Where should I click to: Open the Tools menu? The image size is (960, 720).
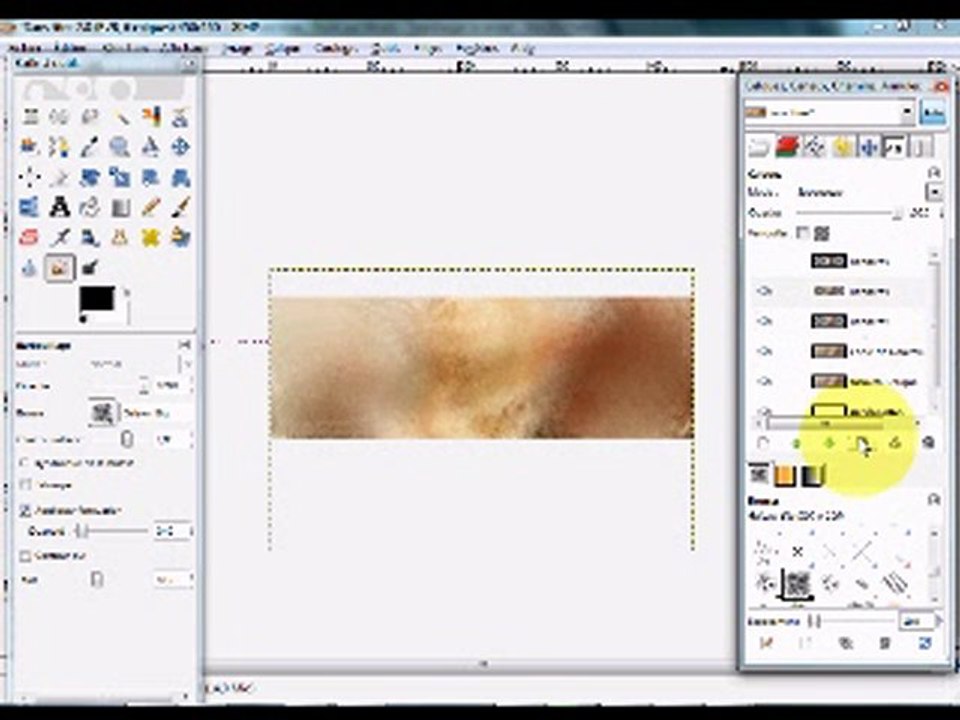[x=385, y=49]
